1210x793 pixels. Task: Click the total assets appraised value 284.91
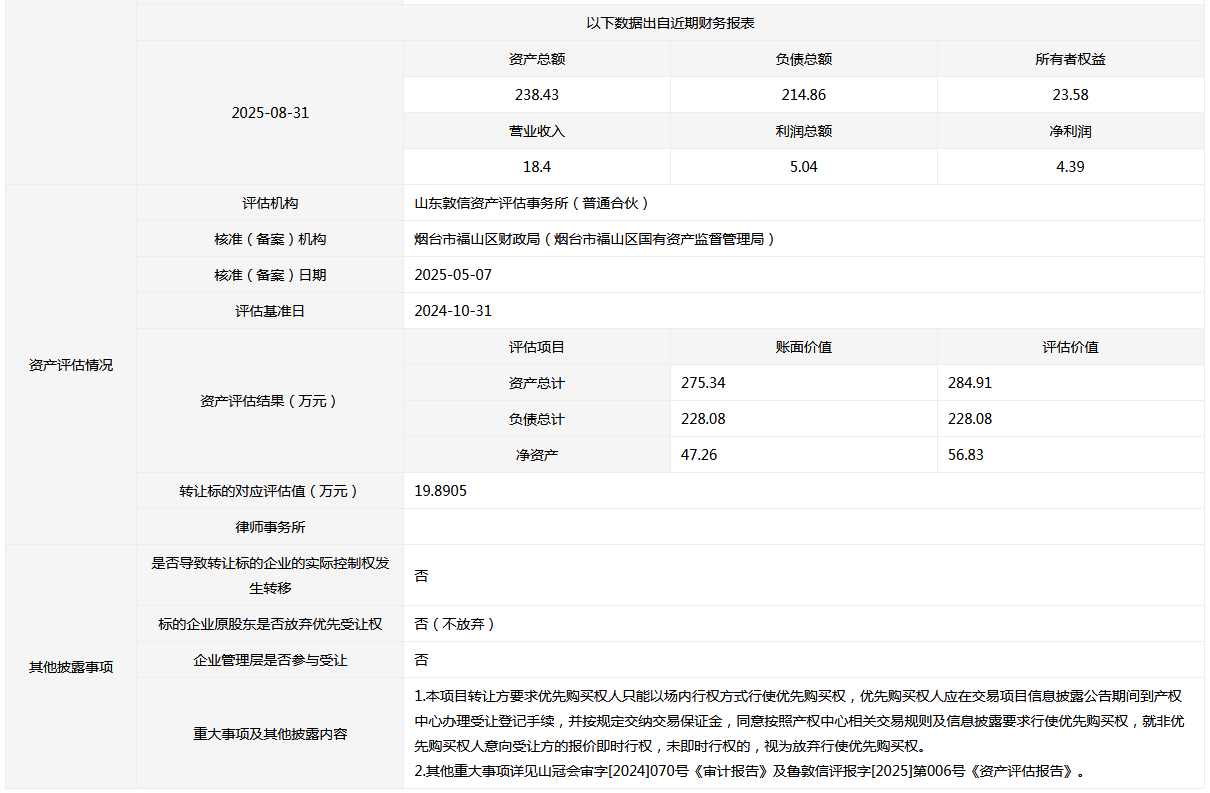[x=970, y=383]
